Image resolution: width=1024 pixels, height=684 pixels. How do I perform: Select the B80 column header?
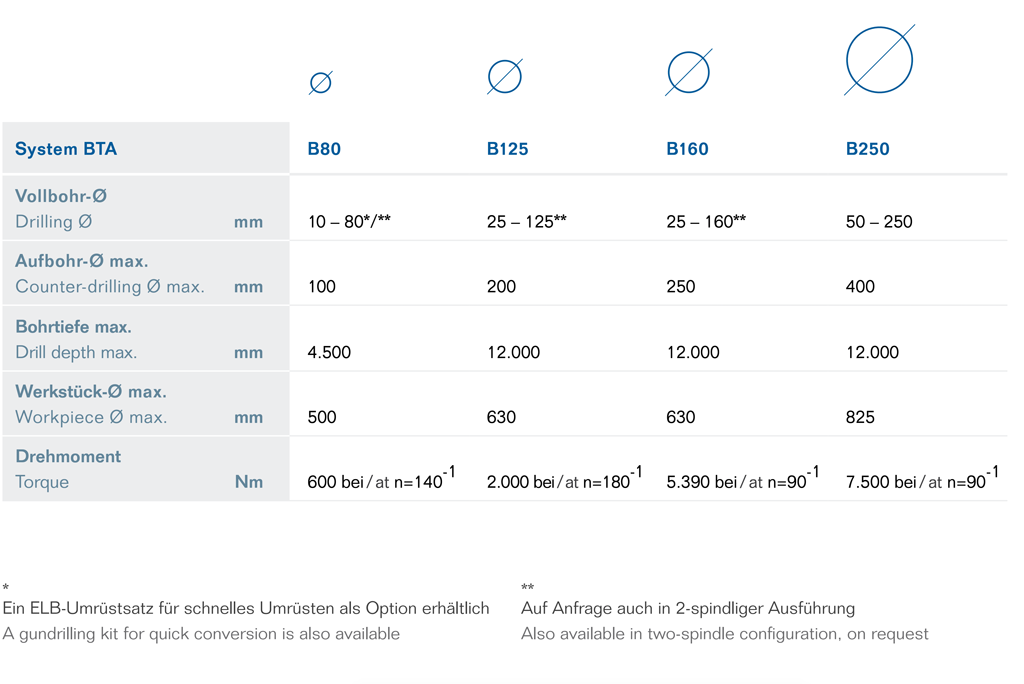click(x=324, y=149)
